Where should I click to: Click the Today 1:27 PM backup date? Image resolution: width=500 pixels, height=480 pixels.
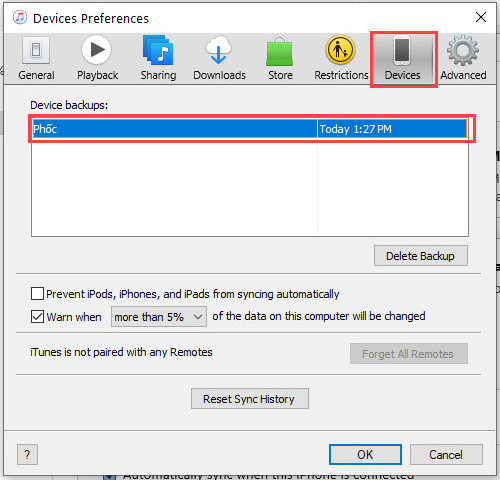355,129
